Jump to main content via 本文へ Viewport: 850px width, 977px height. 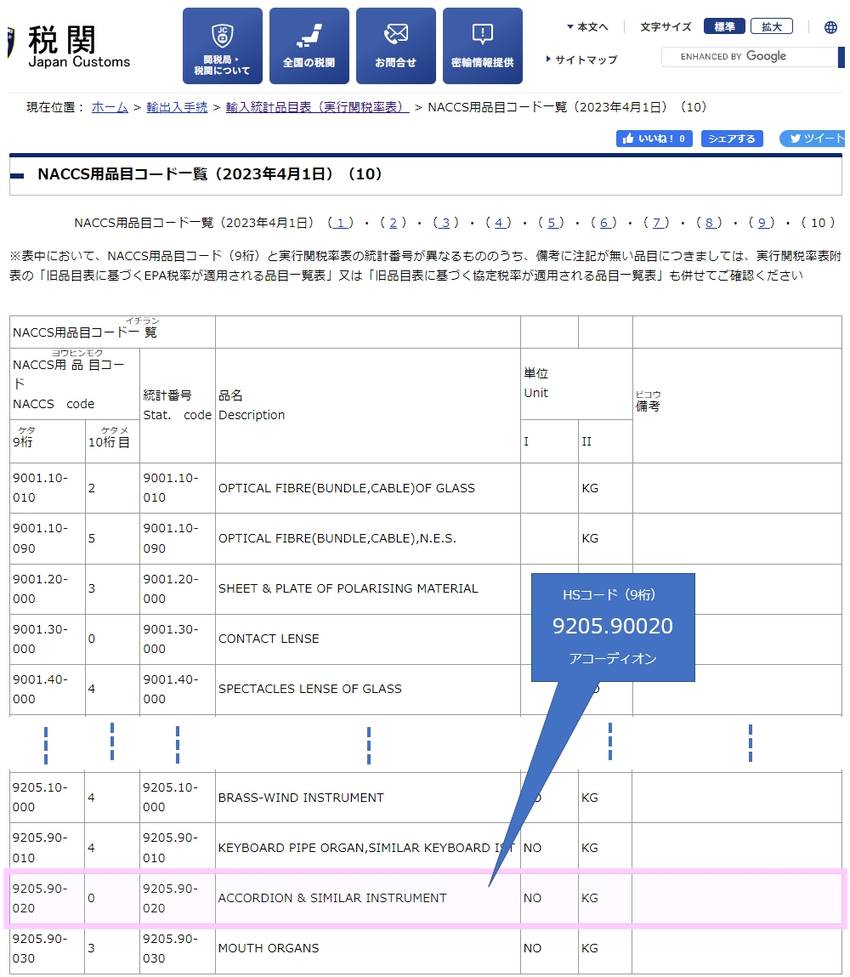[587, 27]
